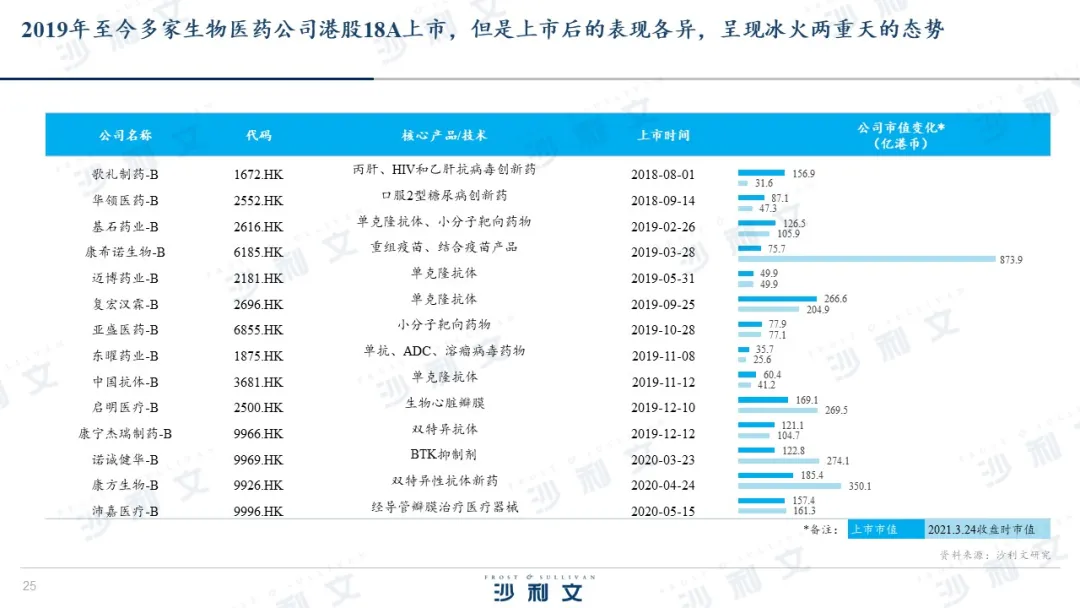Screen dimensions: 1080x608
Task: Click the Frost & Sullivan 沙利文 logo
Action: 537,589
